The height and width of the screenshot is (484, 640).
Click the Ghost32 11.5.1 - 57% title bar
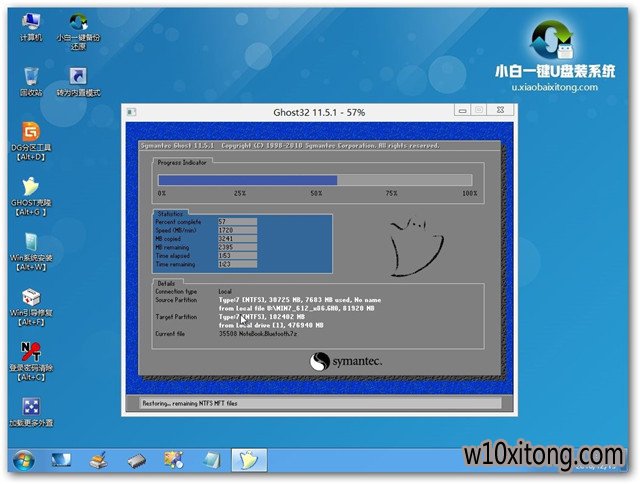tap(319, 112)
